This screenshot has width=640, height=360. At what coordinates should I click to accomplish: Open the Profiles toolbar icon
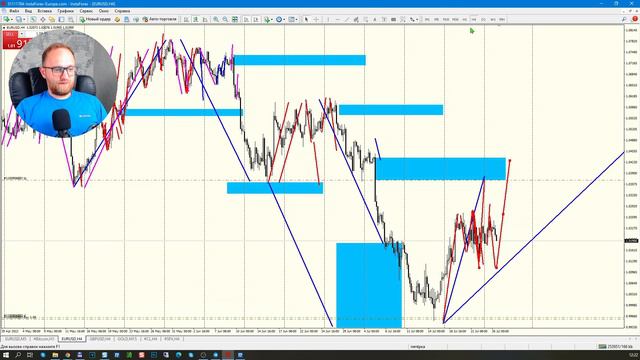click(19, 19)
